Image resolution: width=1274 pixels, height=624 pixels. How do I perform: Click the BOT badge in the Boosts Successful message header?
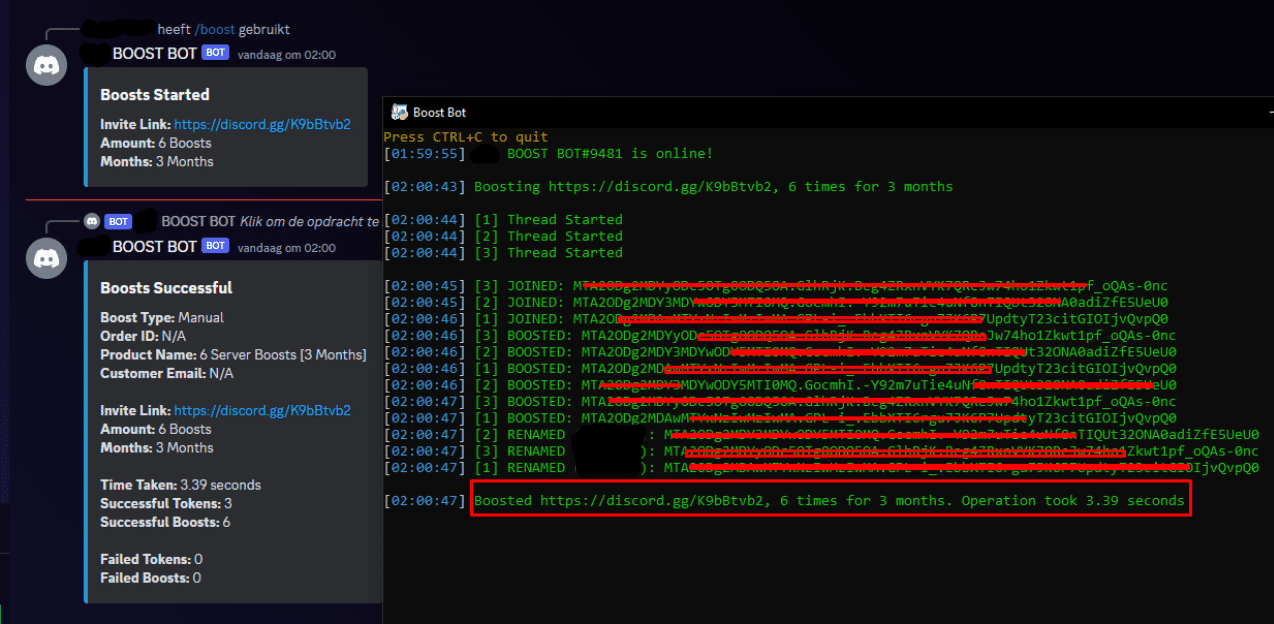tap(215, 246)
